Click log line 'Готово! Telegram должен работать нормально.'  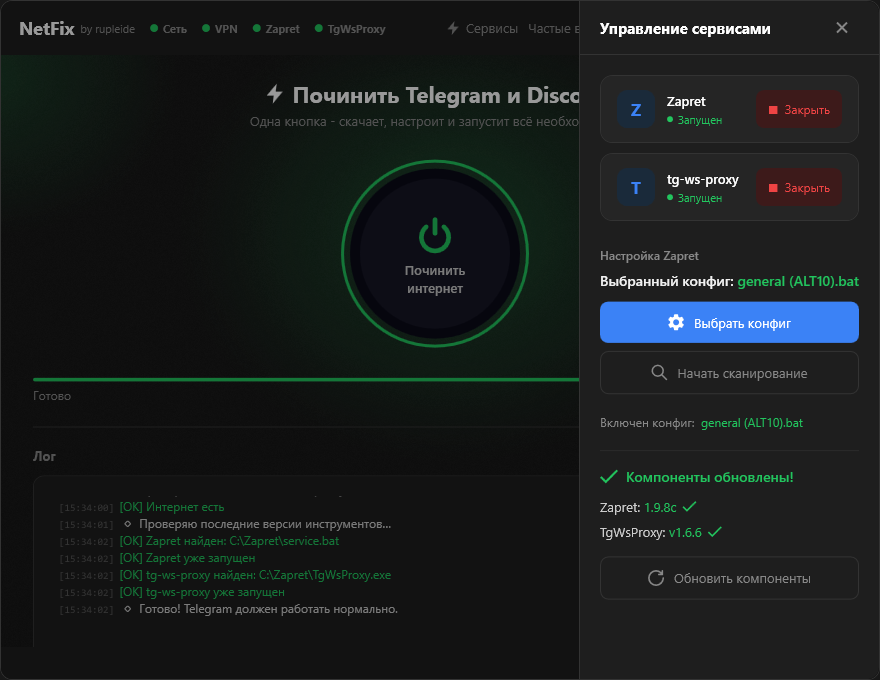pyautogui.click(x=268, y=609)
